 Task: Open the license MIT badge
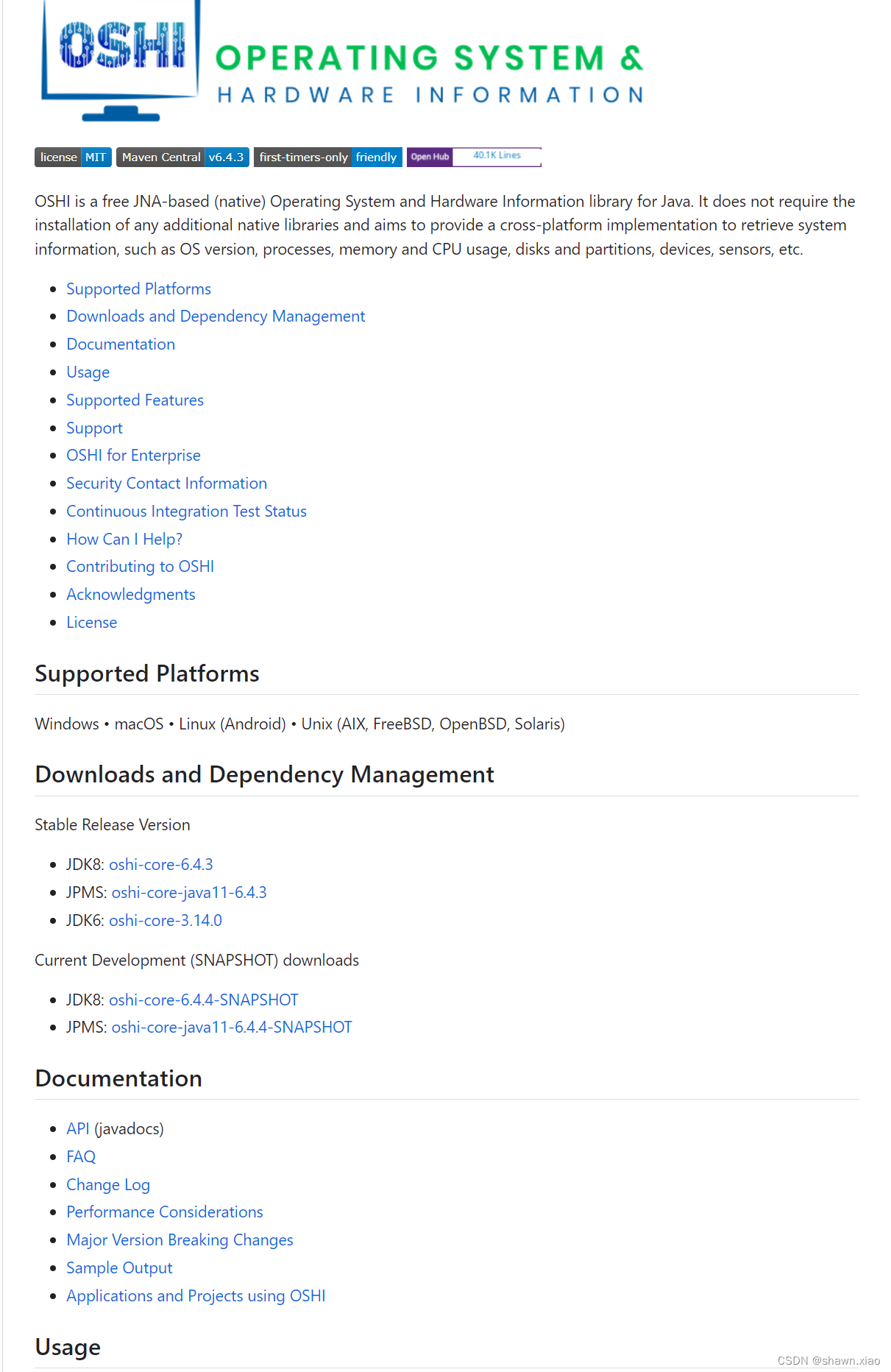[x=73, y=158]
